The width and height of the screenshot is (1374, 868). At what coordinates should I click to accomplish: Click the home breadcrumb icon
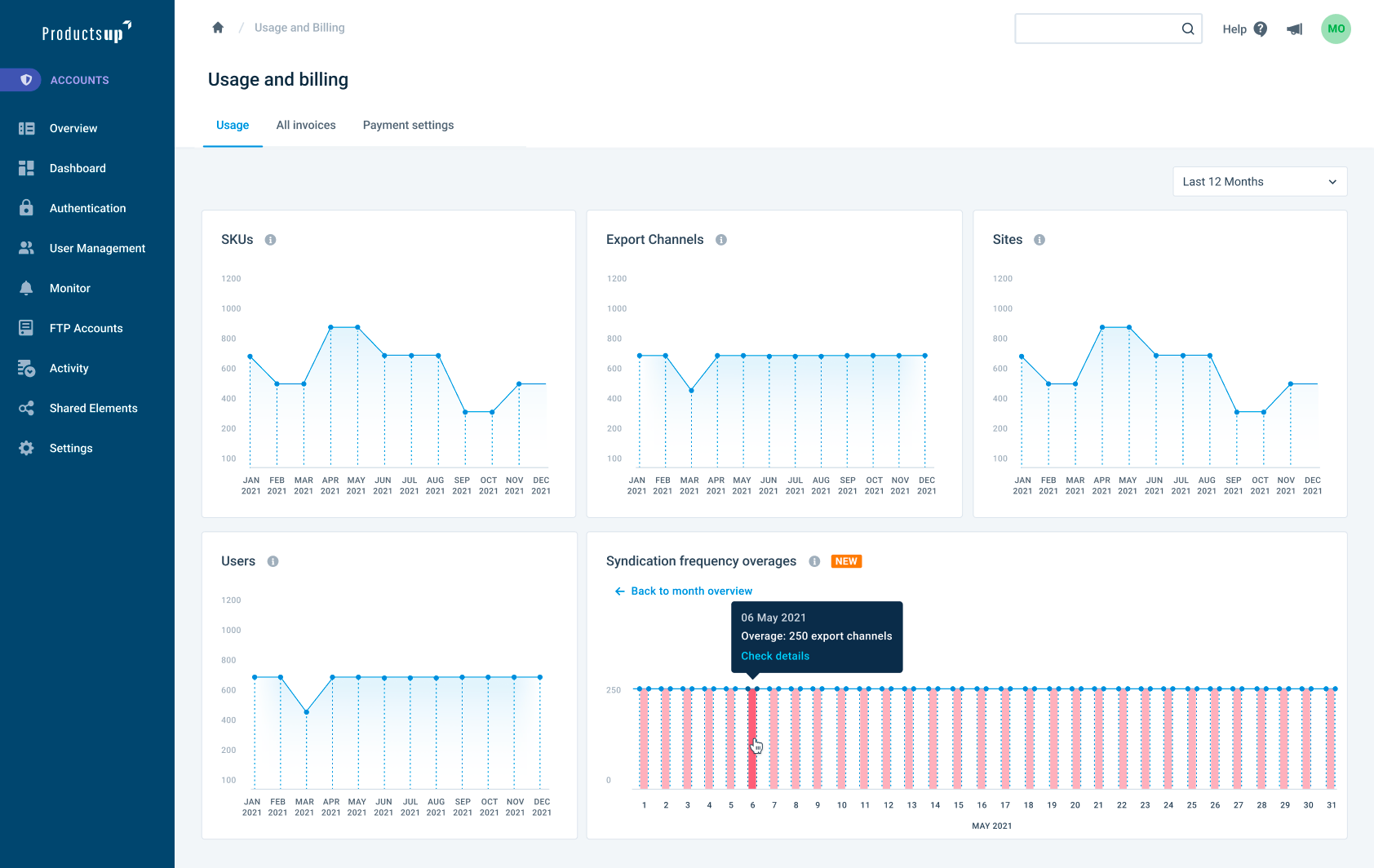[218, 28]
